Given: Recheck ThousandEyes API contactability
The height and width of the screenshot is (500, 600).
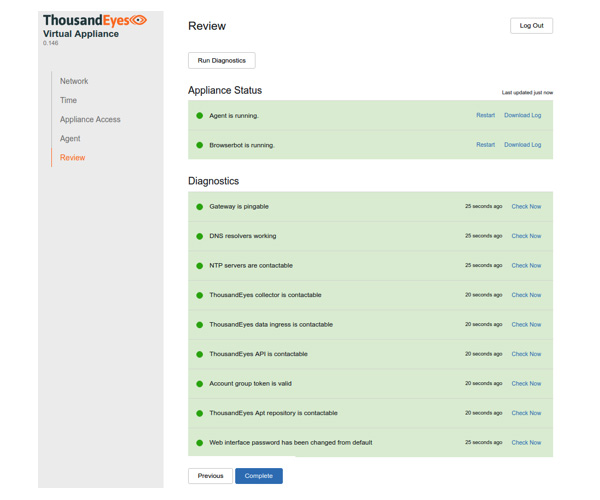Looking at the screenshot, I should 526,354.
